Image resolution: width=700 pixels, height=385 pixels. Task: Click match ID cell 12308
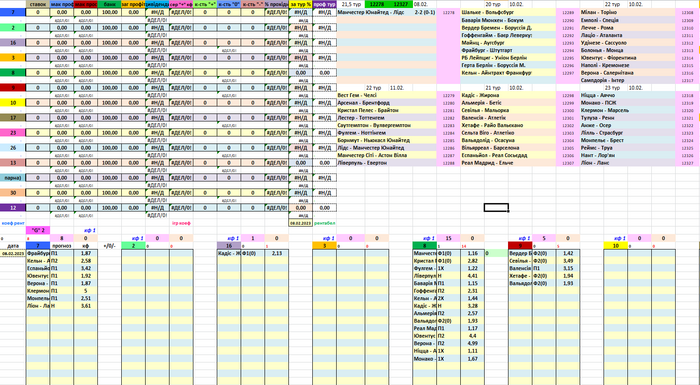687,13
